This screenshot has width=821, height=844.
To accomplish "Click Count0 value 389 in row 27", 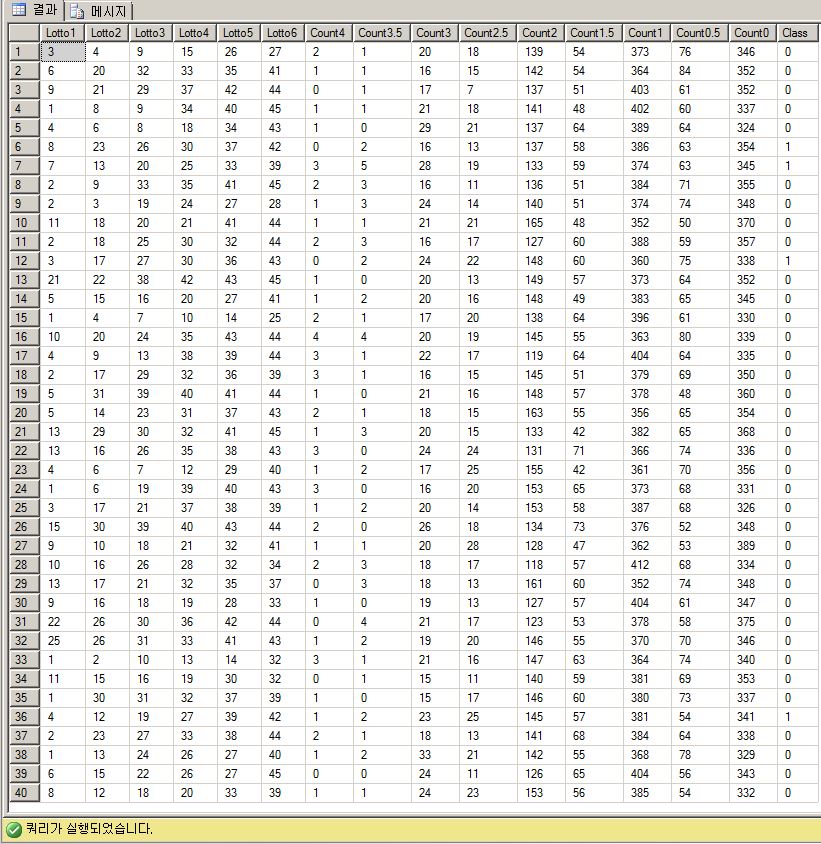I will [753, 546].
